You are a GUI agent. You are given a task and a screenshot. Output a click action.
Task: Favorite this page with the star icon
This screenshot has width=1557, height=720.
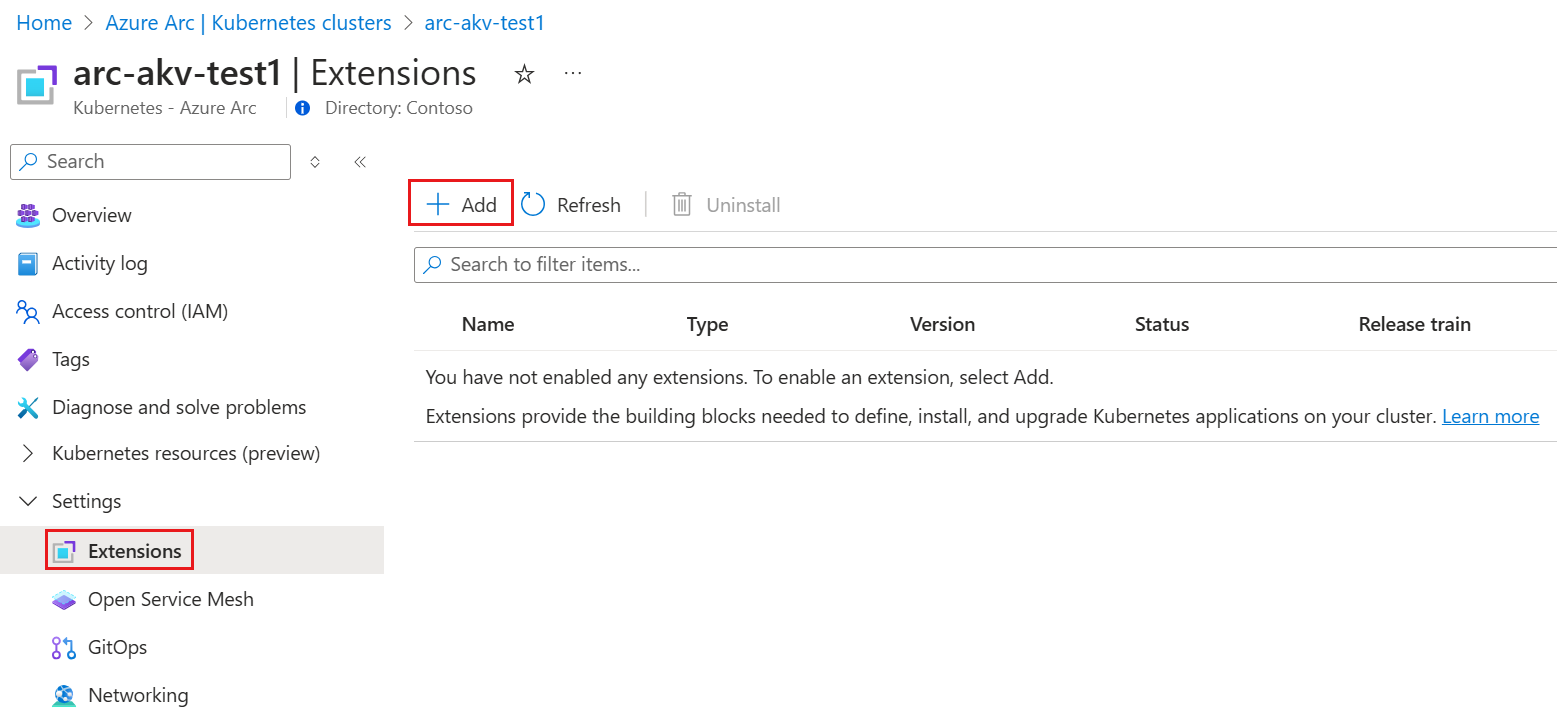click(524, 74)
